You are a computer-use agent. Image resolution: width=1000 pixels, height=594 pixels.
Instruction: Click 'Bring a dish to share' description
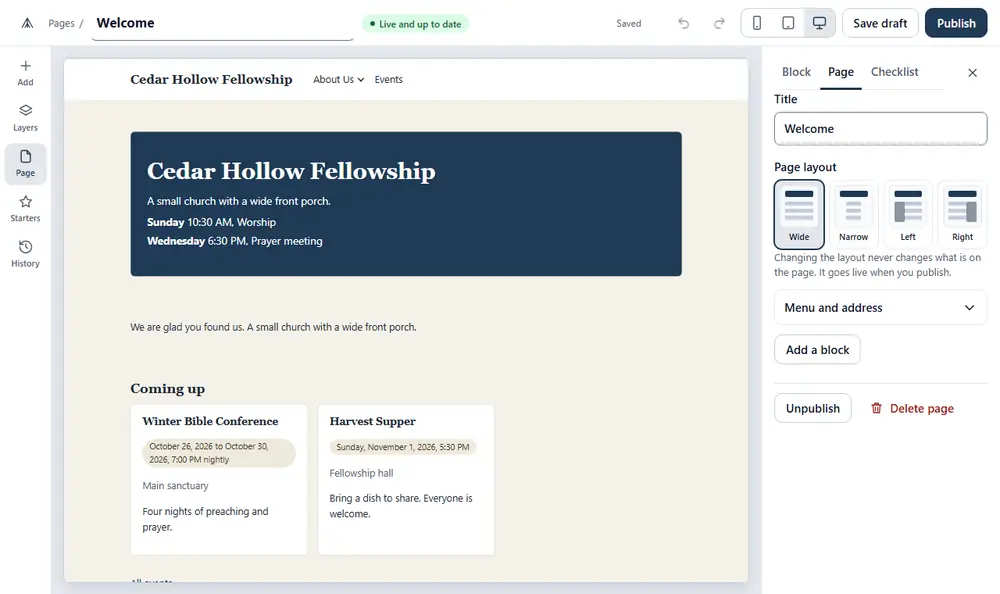[x=401, y=506]
